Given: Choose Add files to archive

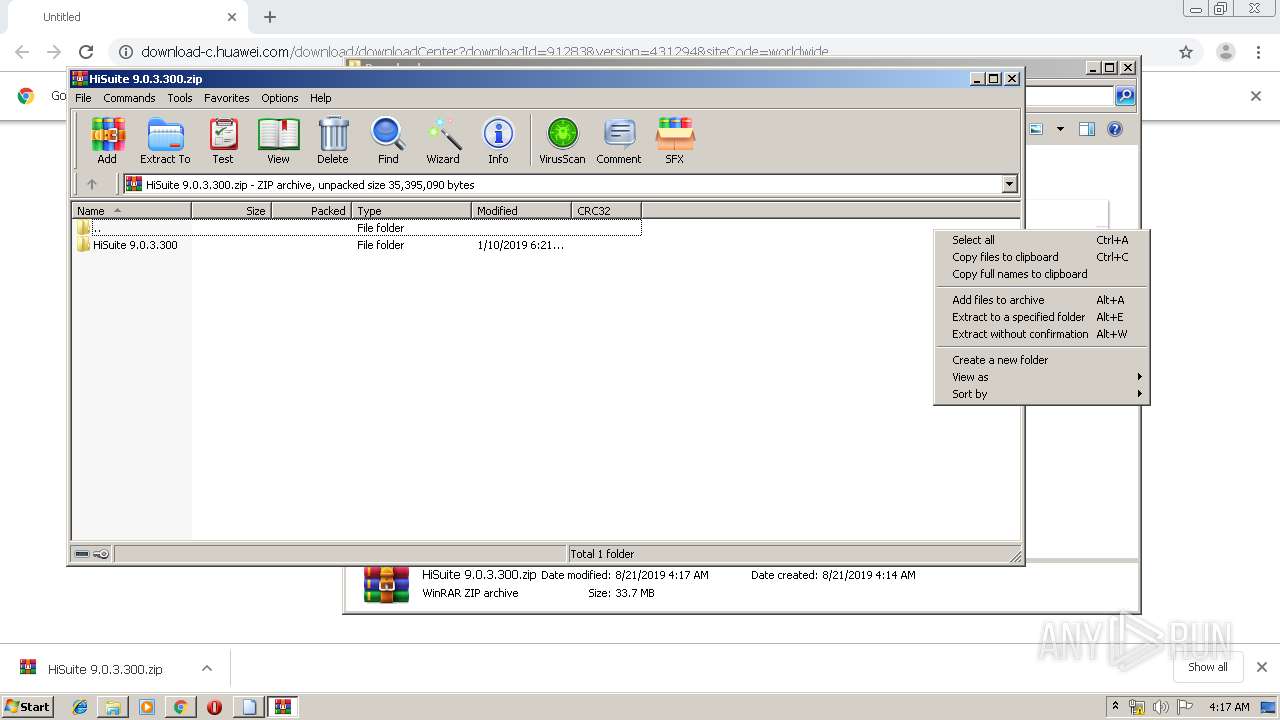Looking at the screenshot, I should 1041,300.
